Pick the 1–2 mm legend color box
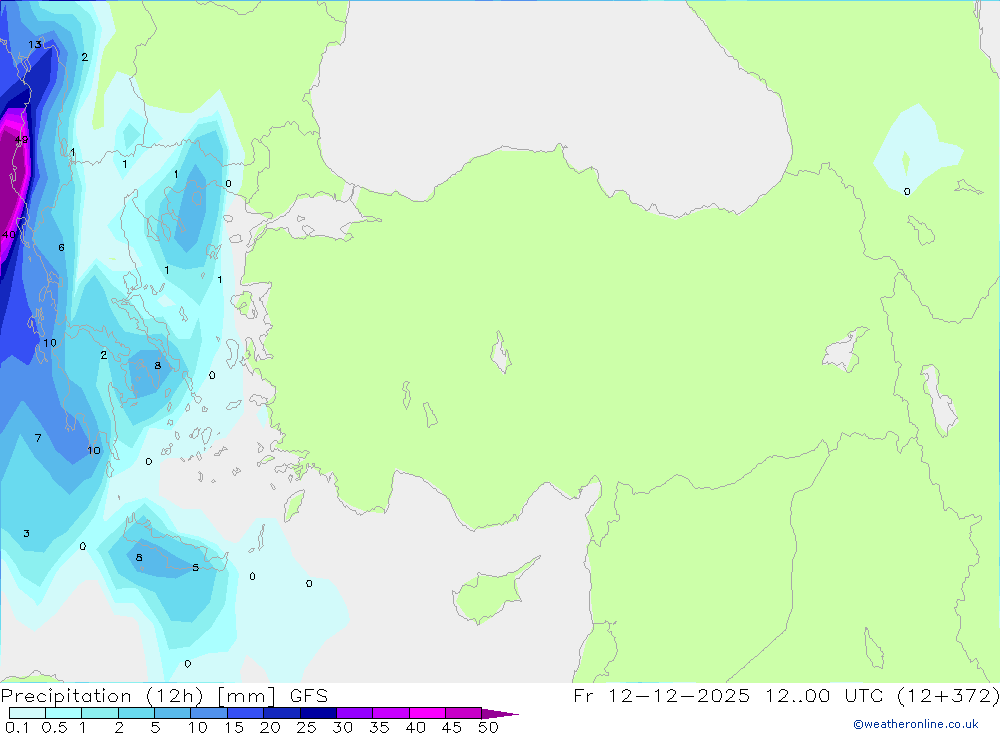This screenshot has width=1000, height=733. tap(99, 713)
